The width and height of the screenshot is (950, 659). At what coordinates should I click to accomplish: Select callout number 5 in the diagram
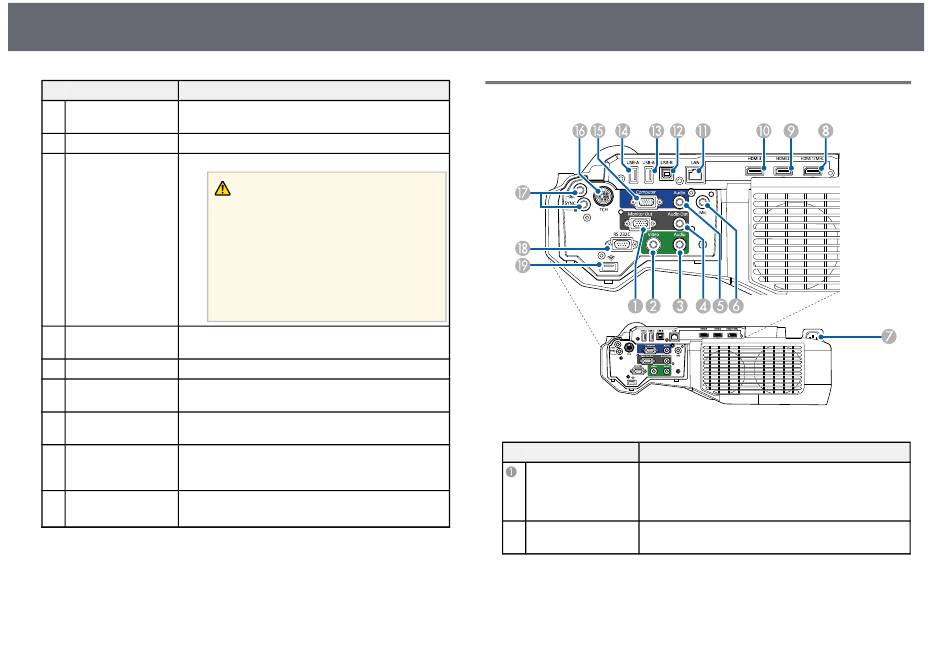pos(720,306)
